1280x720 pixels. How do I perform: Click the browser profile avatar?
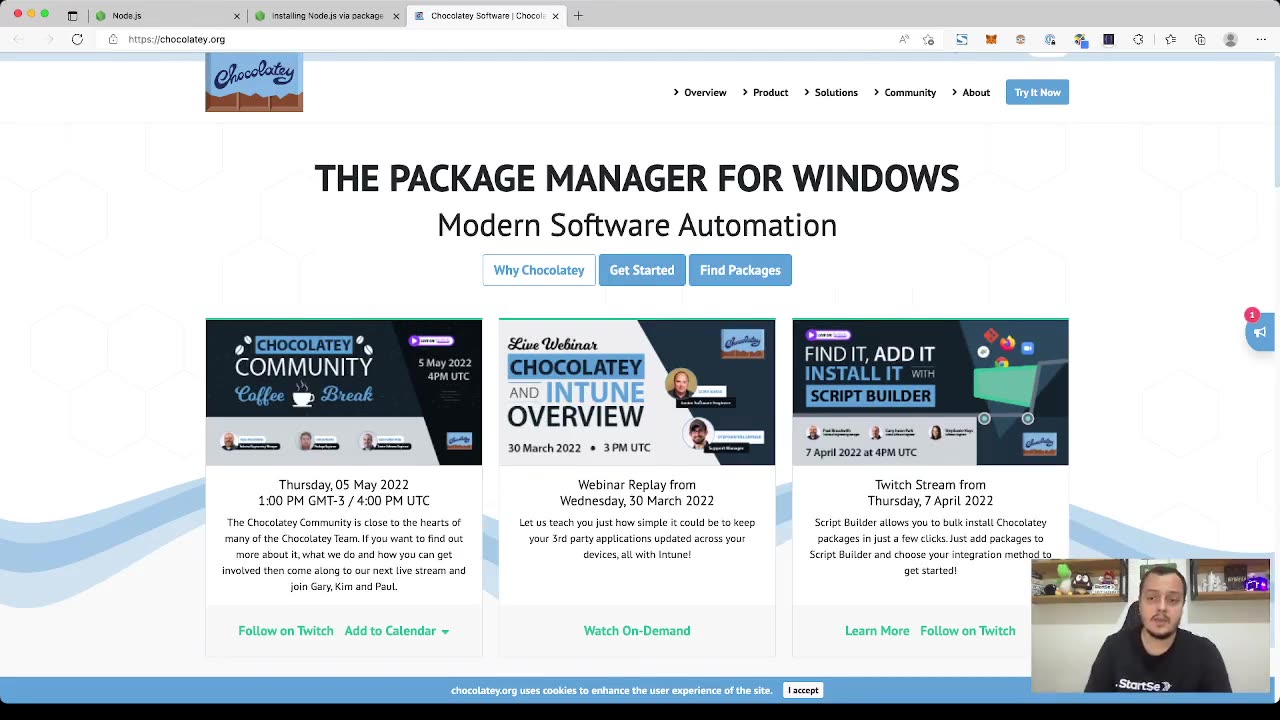[x=1231, y=39]
